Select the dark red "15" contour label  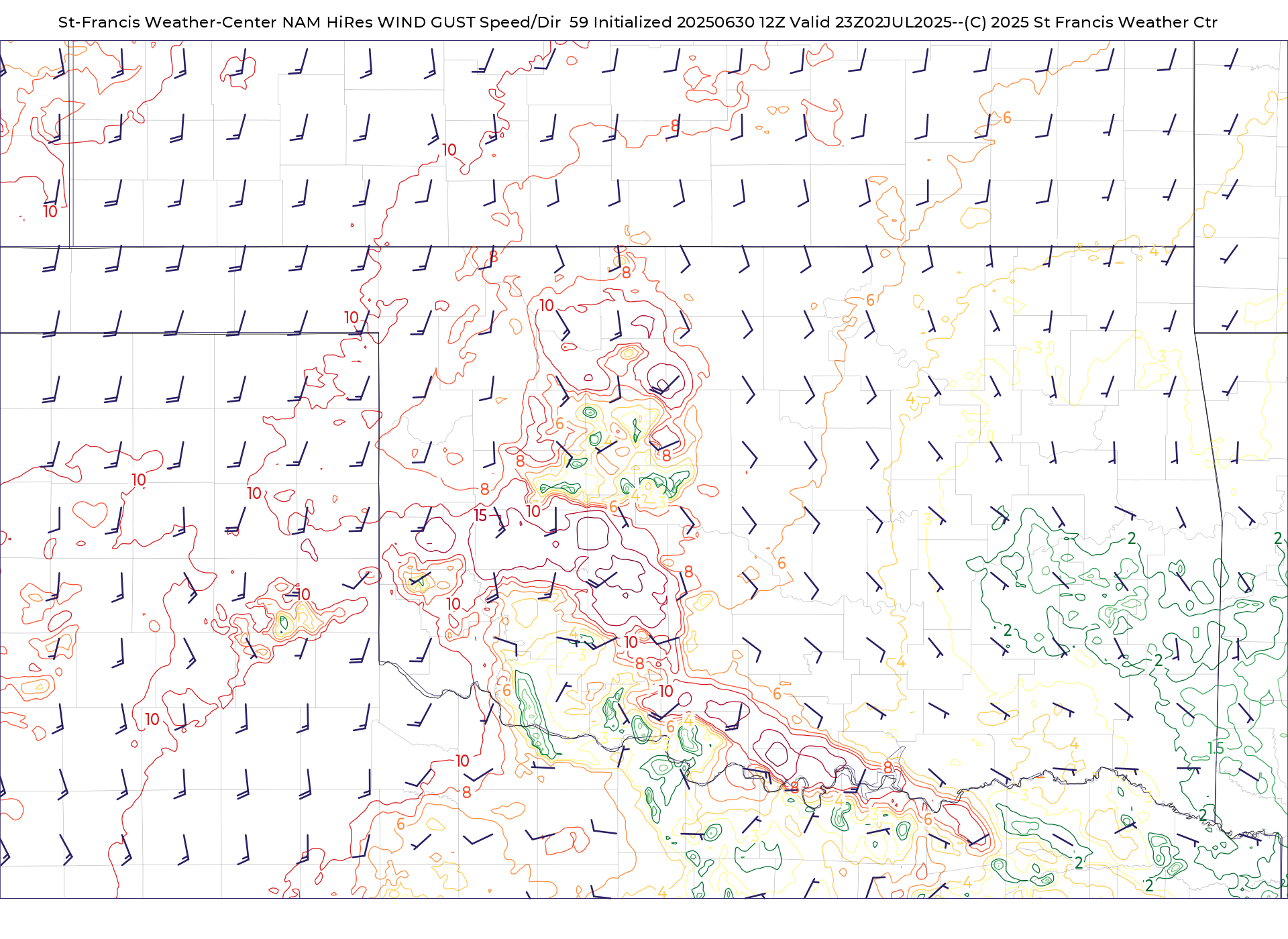coord(480,516)
